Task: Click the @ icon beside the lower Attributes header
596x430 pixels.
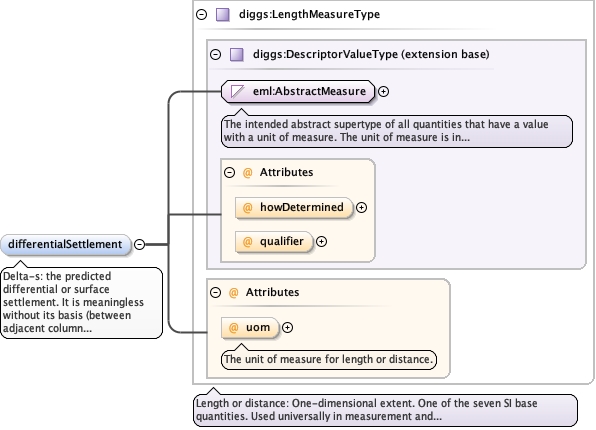Action: click(x=233, y=292)
